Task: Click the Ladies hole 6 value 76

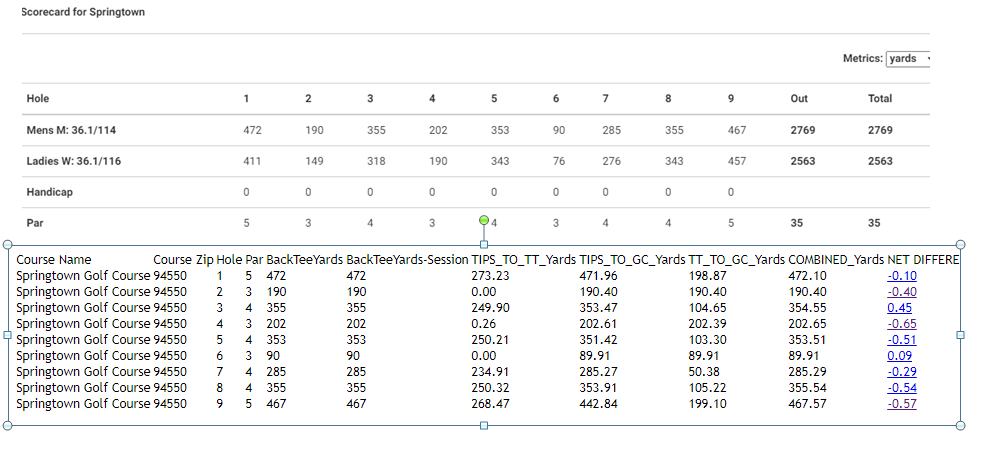Action: [x=559, y=161]
